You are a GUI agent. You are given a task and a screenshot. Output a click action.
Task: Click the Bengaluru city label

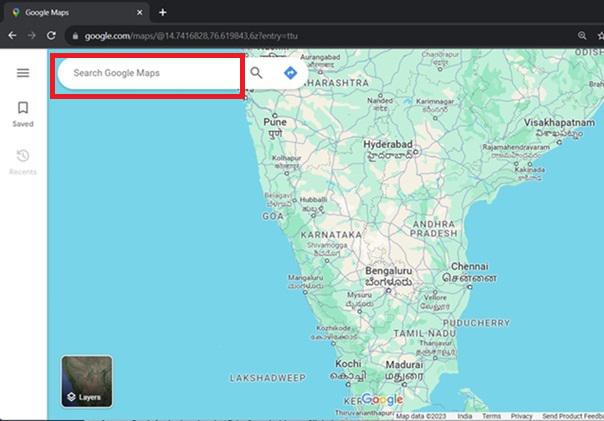[x=389, y=271]
